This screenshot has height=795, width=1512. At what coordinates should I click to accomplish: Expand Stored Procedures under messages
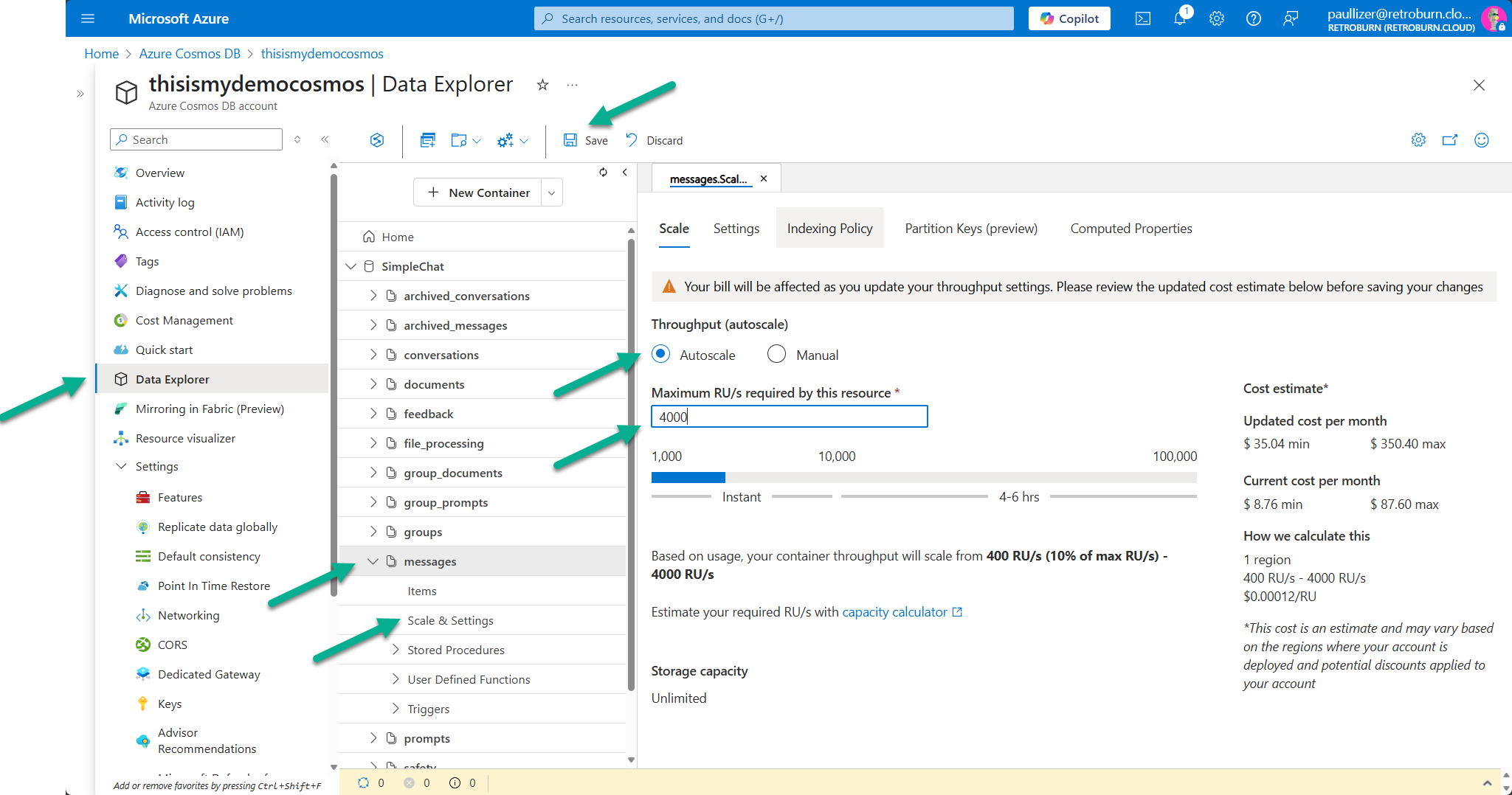[x=396, y=650]
